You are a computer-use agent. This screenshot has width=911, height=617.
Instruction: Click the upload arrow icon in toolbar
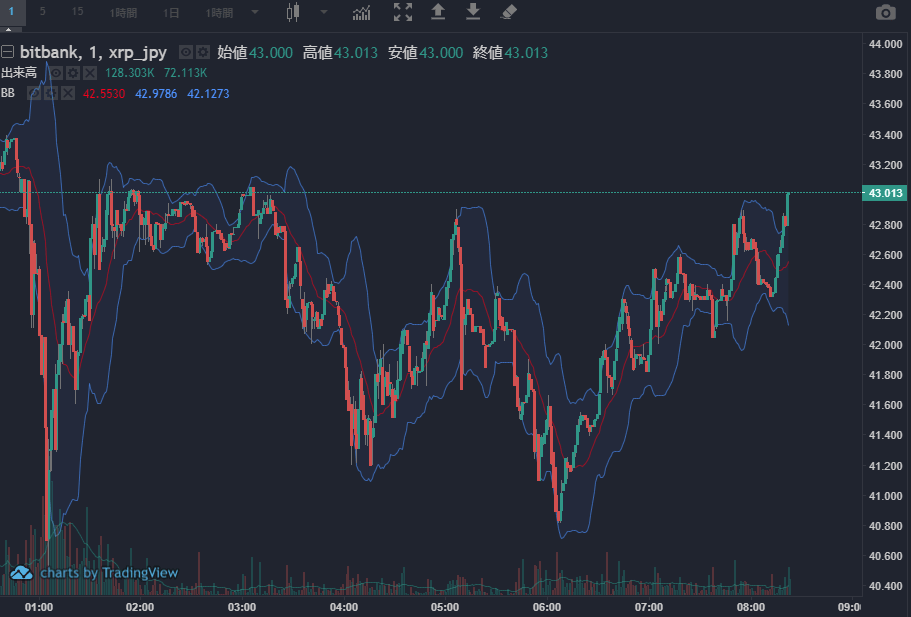click(x=438, y=13)
